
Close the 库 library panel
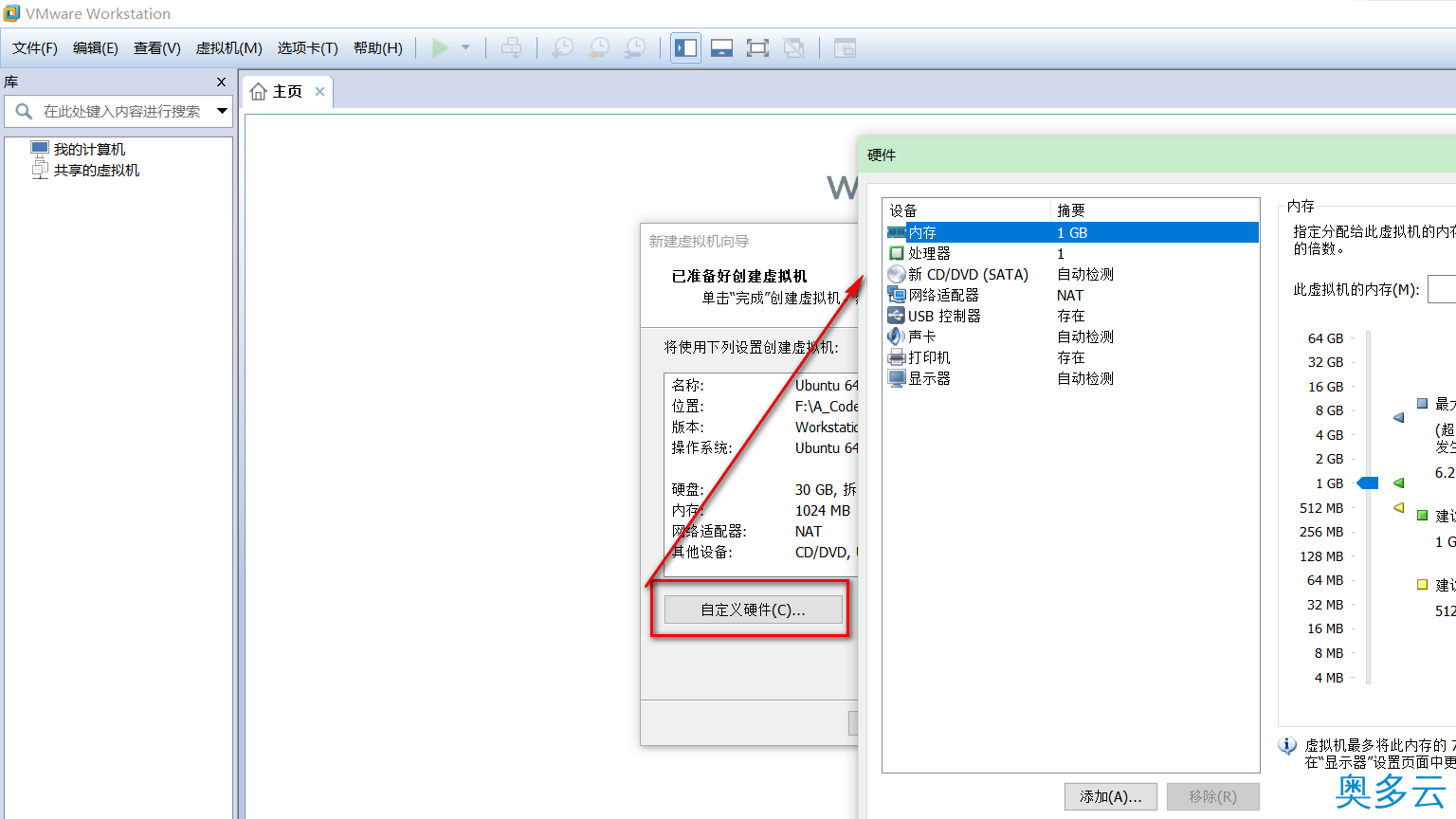pyautogui.click(x=221, y=82)
